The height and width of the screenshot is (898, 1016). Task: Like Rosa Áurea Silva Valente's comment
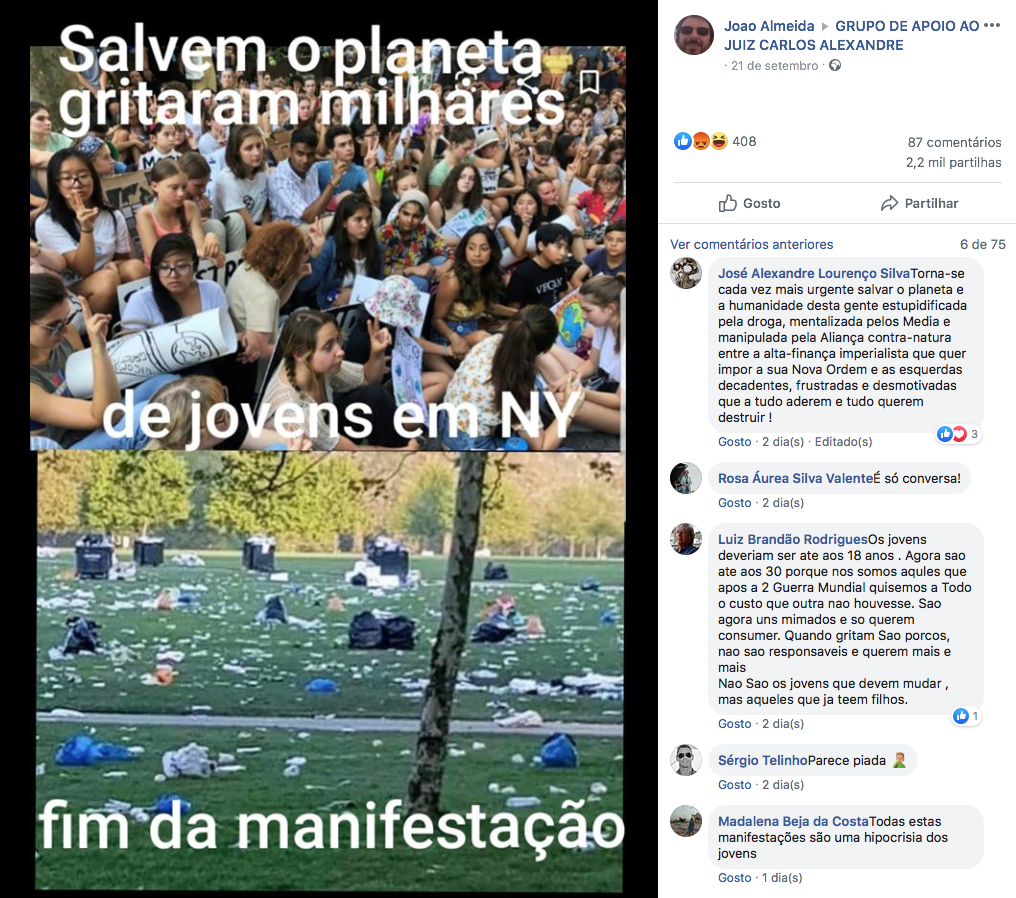[x=734, y=503]
